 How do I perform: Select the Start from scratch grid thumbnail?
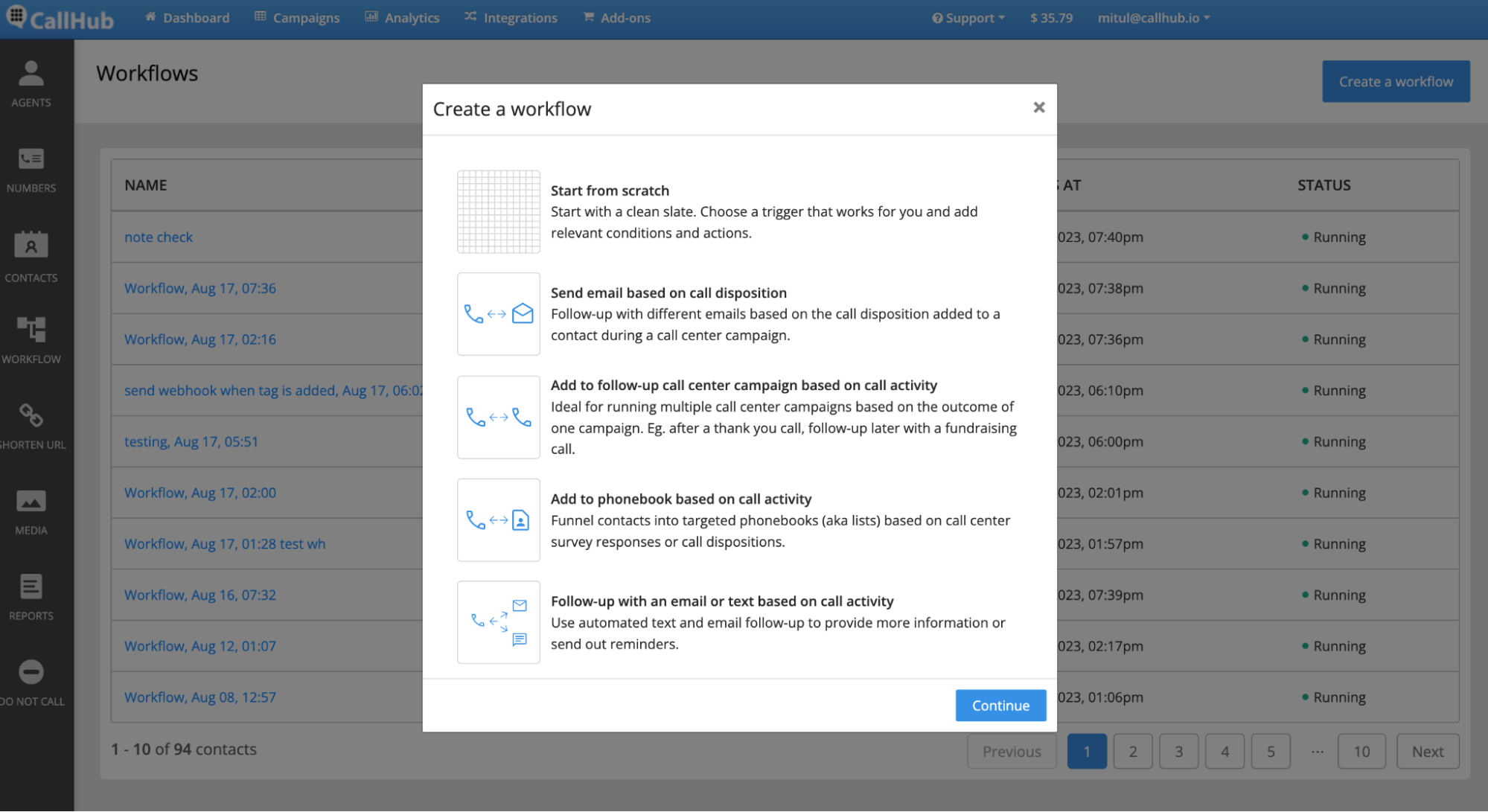point(498,212)
